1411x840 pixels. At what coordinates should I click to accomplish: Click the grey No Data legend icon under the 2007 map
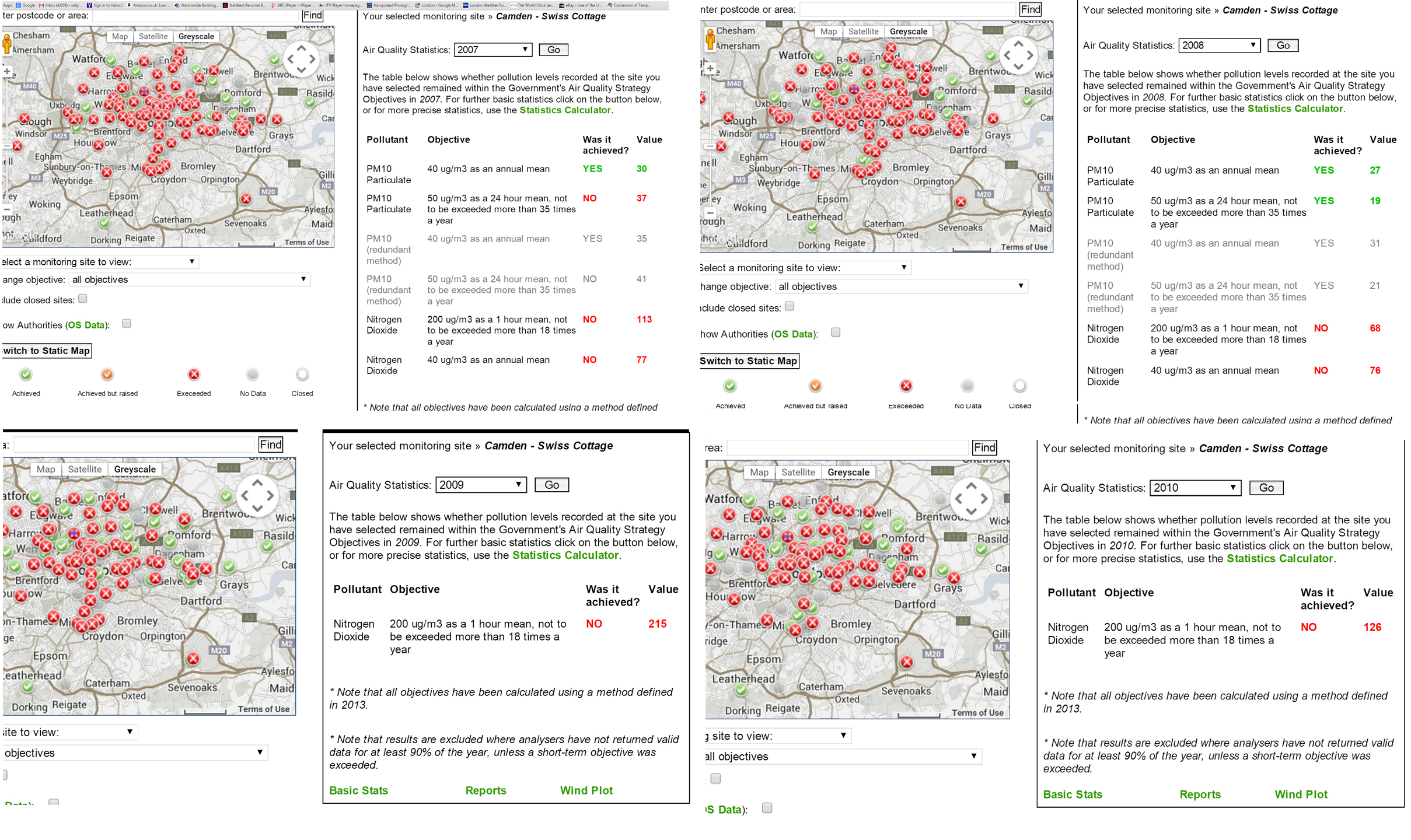pyautogui.click(x=253, y=374)
